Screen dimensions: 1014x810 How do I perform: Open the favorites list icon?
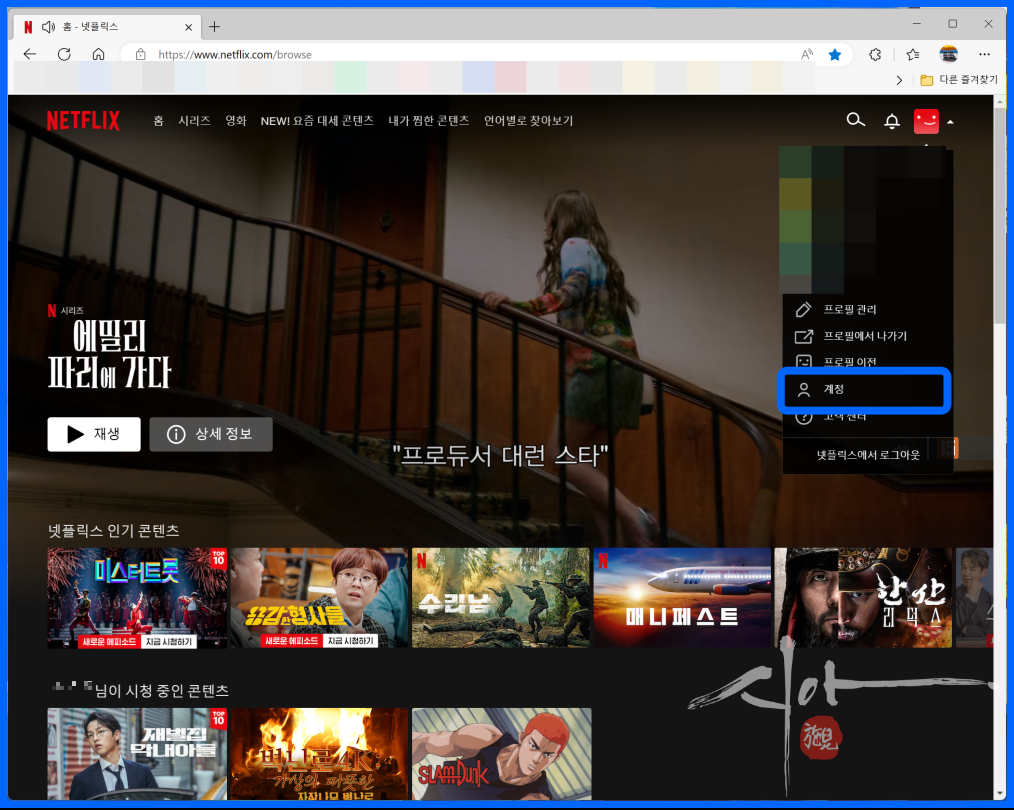coord(913,55)
